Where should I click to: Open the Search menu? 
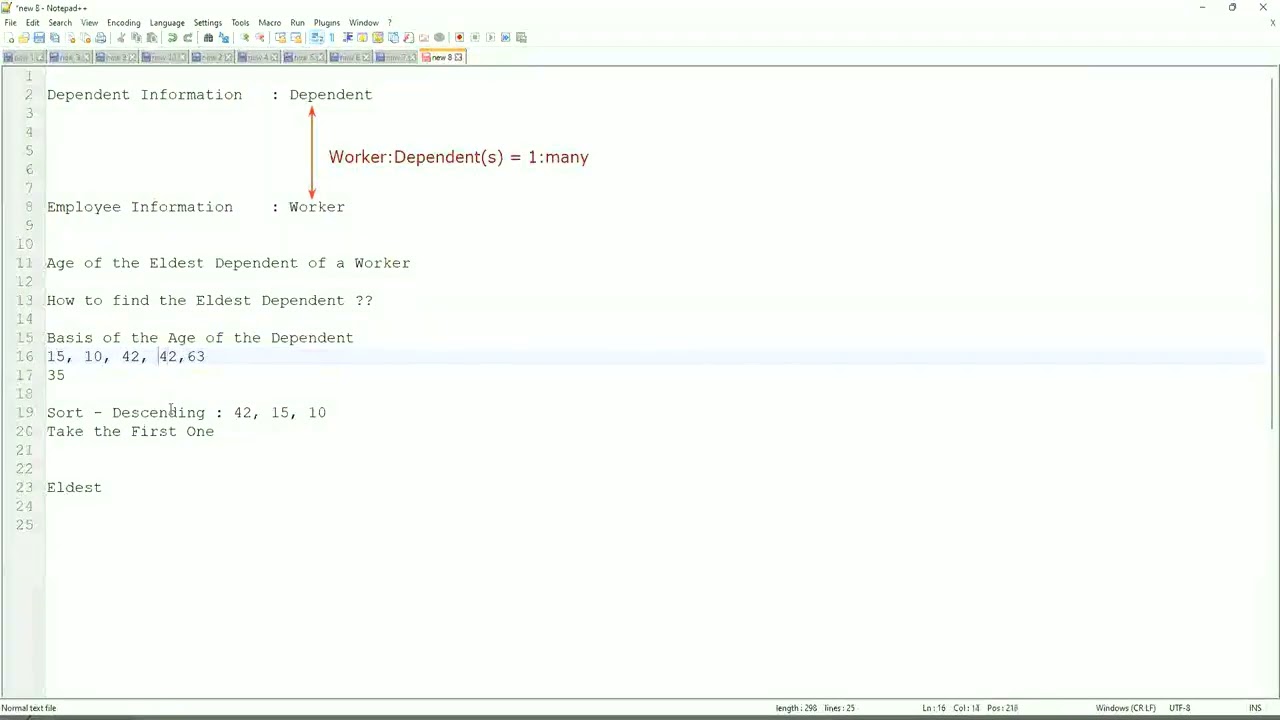60,22
